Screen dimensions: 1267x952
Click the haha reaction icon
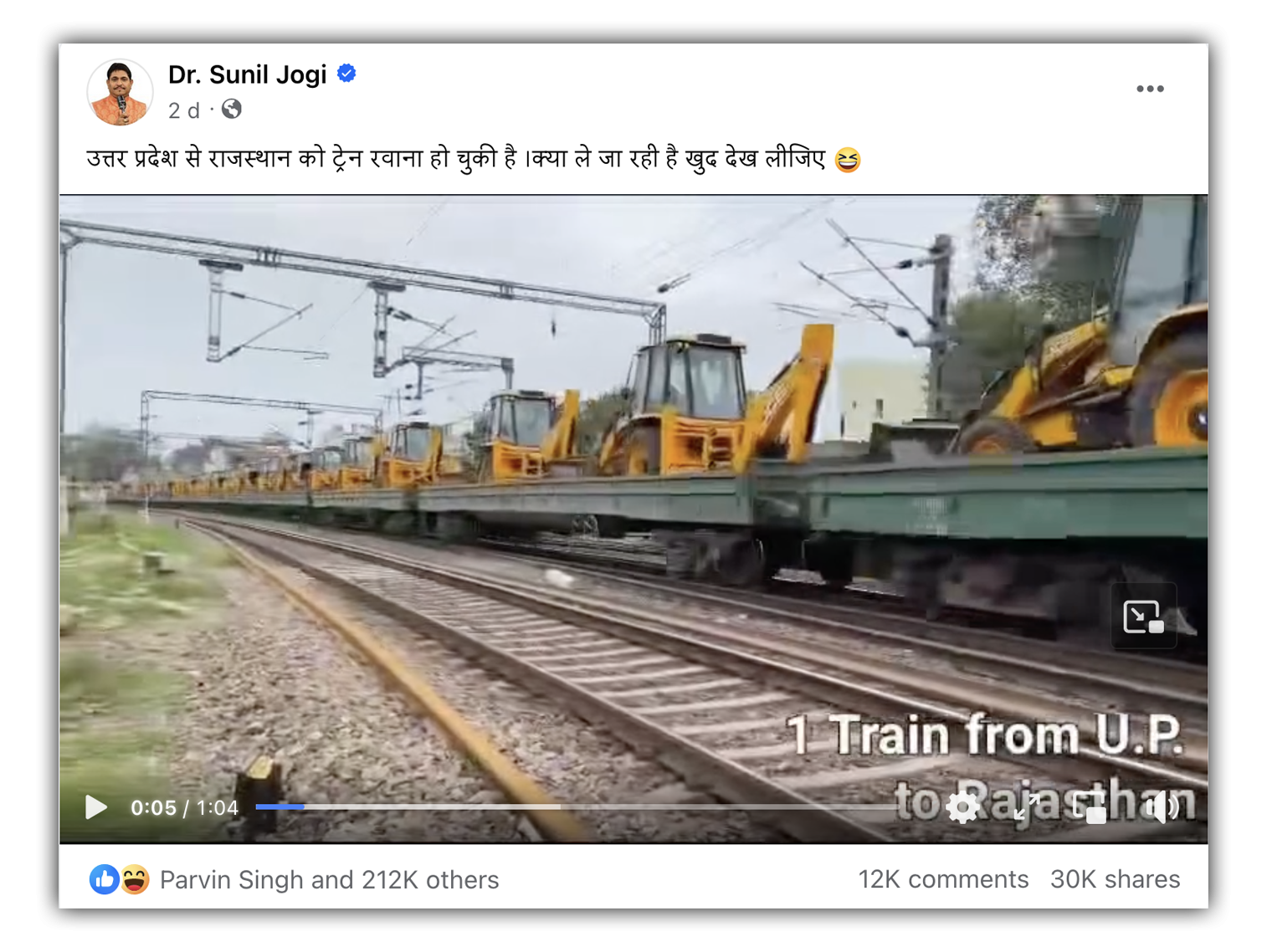tap(135, 879)
